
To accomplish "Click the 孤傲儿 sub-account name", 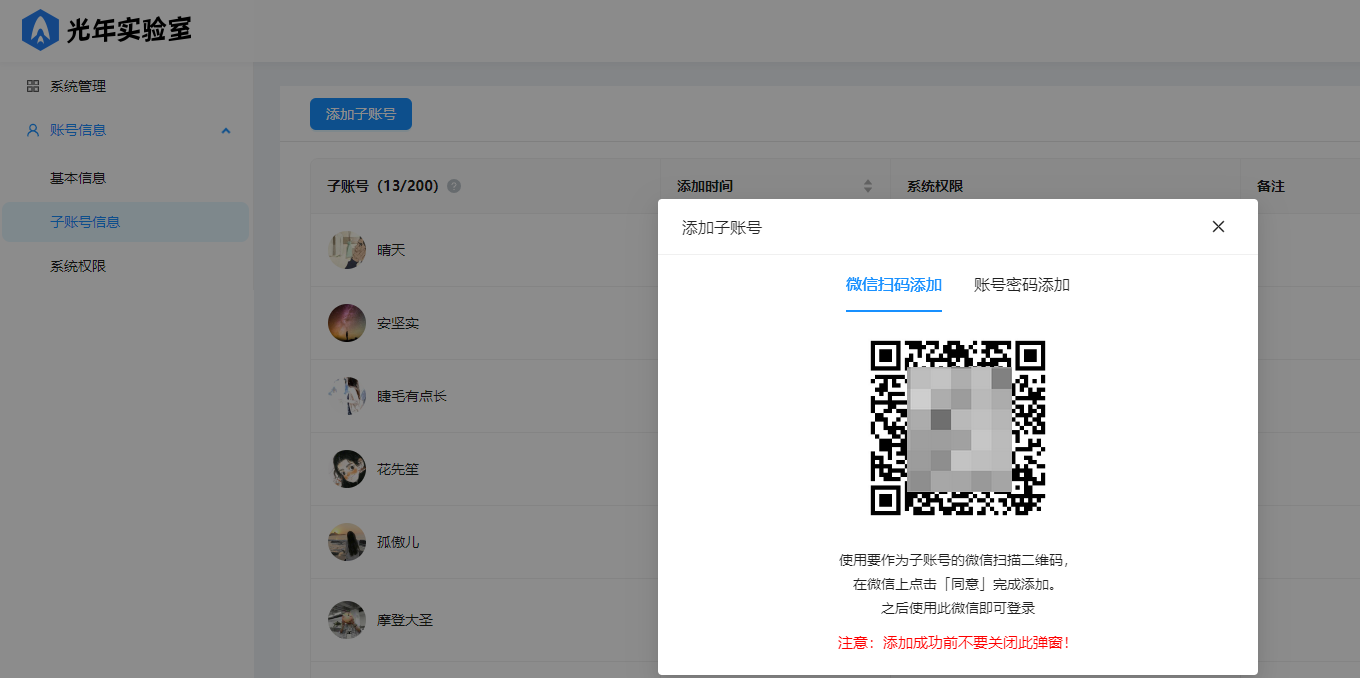I will (398, 542).
